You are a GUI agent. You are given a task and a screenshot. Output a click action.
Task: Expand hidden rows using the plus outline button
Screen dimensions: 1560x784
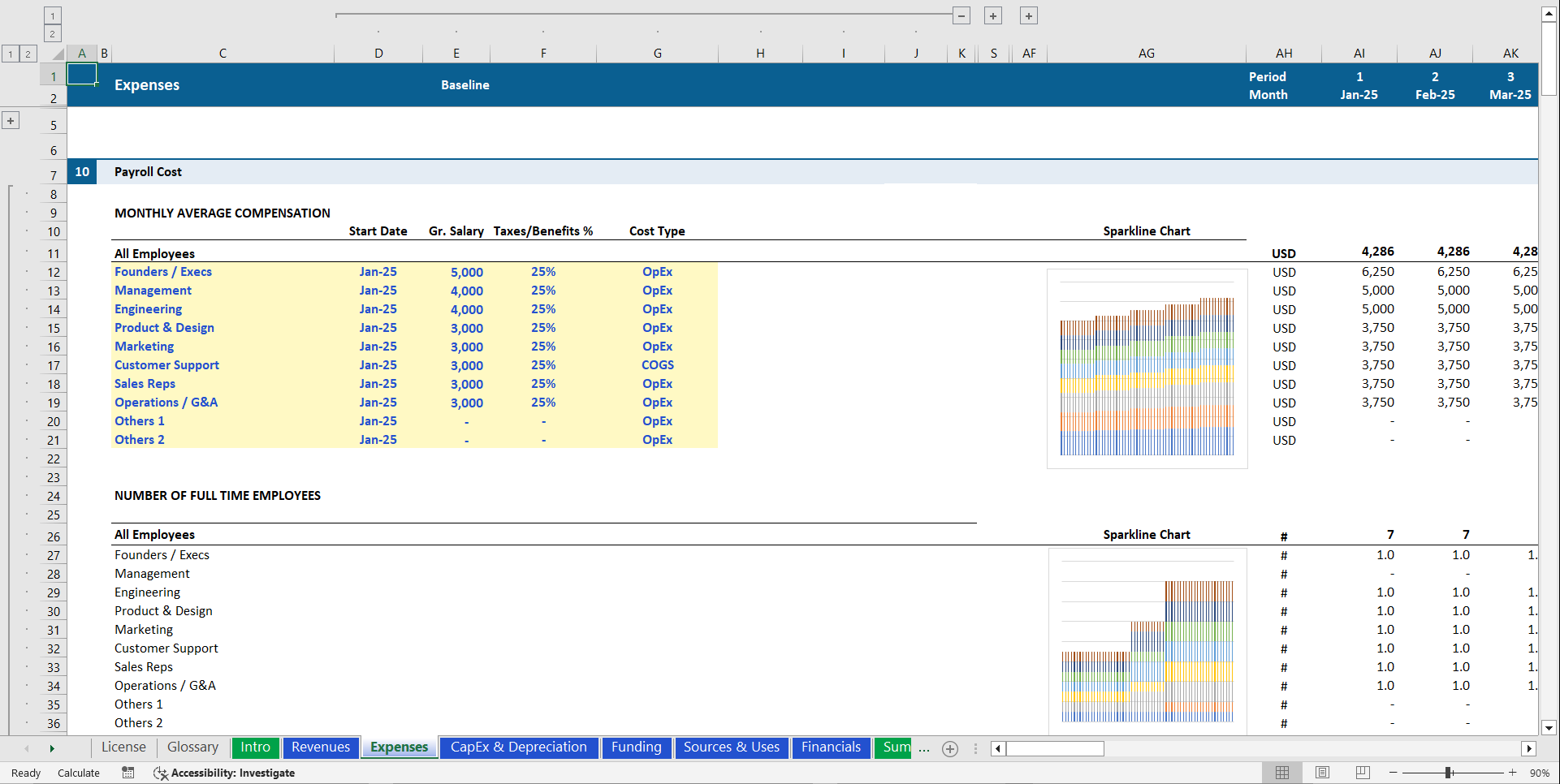click(x=11, y=119)
